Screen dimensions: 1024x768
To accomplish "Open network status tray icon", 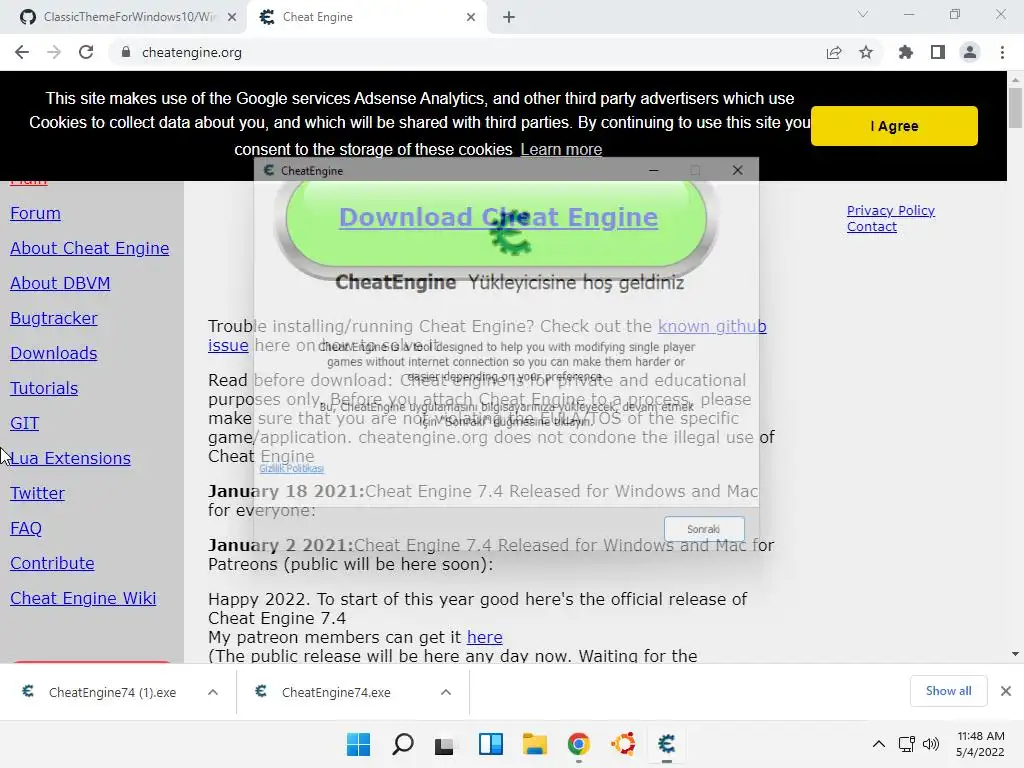I will pos(906,744).
